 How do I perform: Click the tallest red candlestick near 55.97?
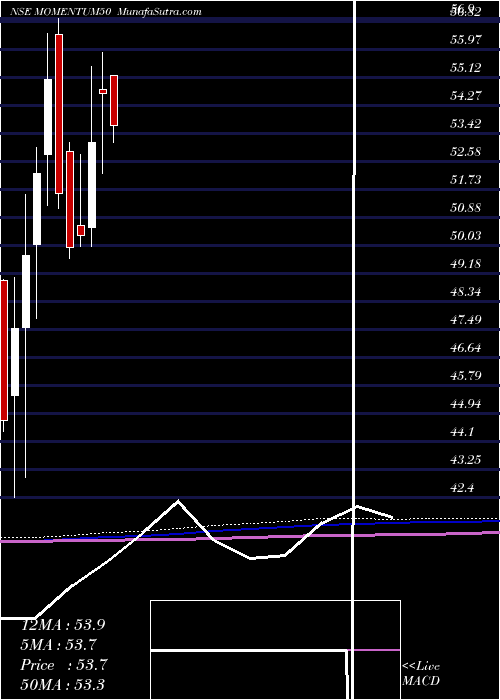[59, 114]
